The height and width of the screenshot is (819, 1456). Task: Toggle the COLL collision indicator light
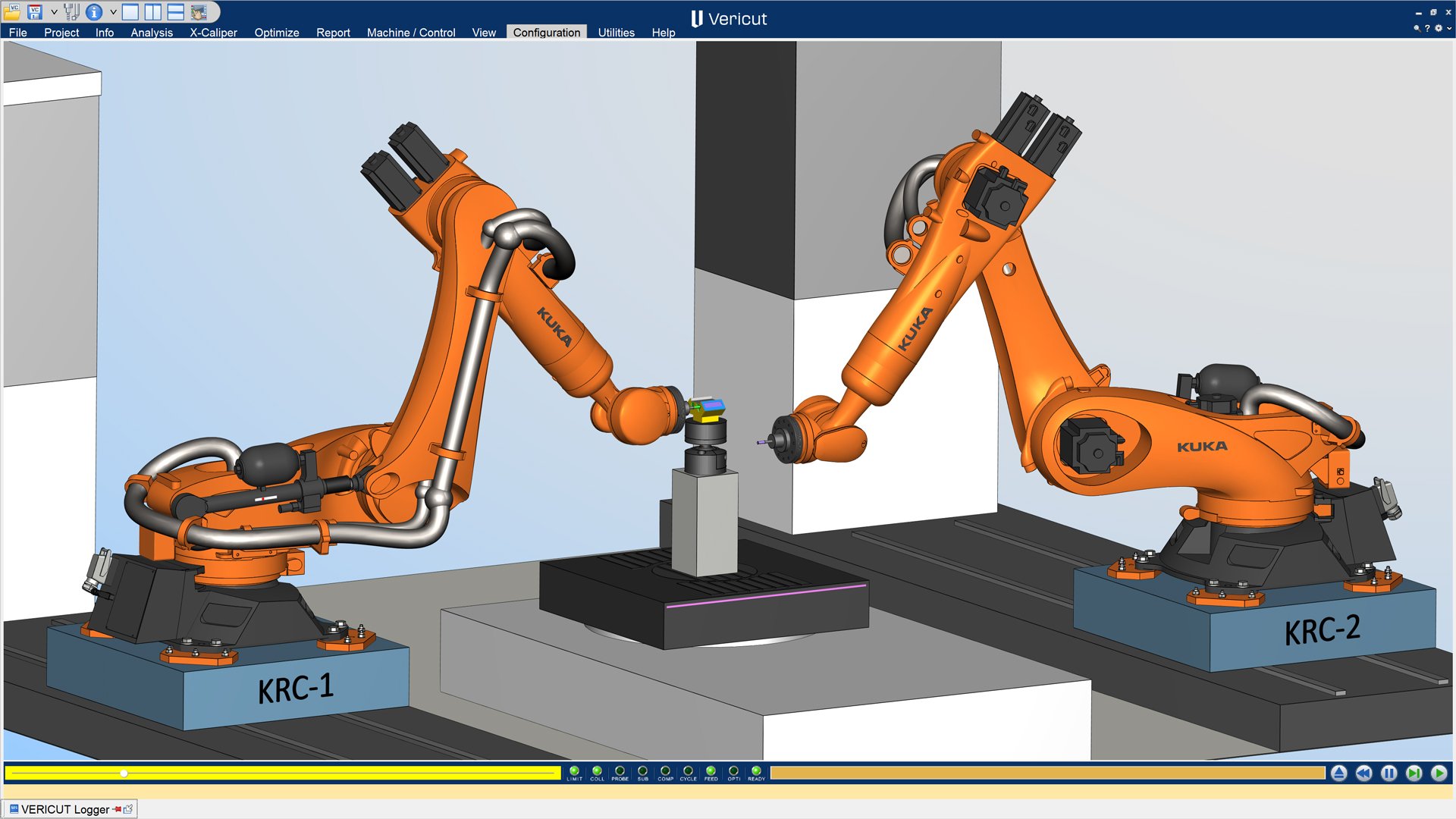coord(598,770)
